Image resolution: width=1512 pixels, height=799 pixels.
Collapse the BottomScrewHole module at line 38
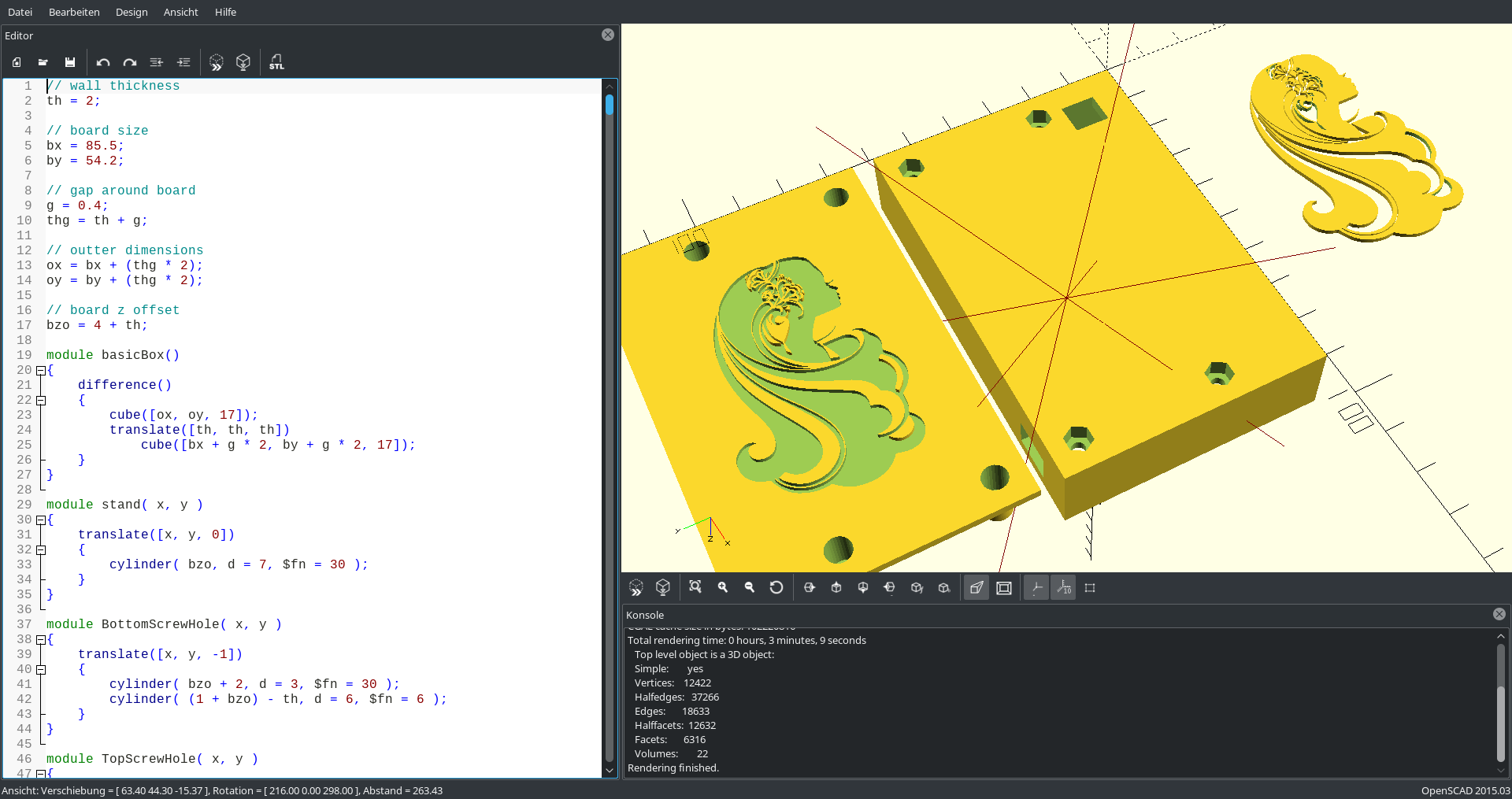point(41,640)
